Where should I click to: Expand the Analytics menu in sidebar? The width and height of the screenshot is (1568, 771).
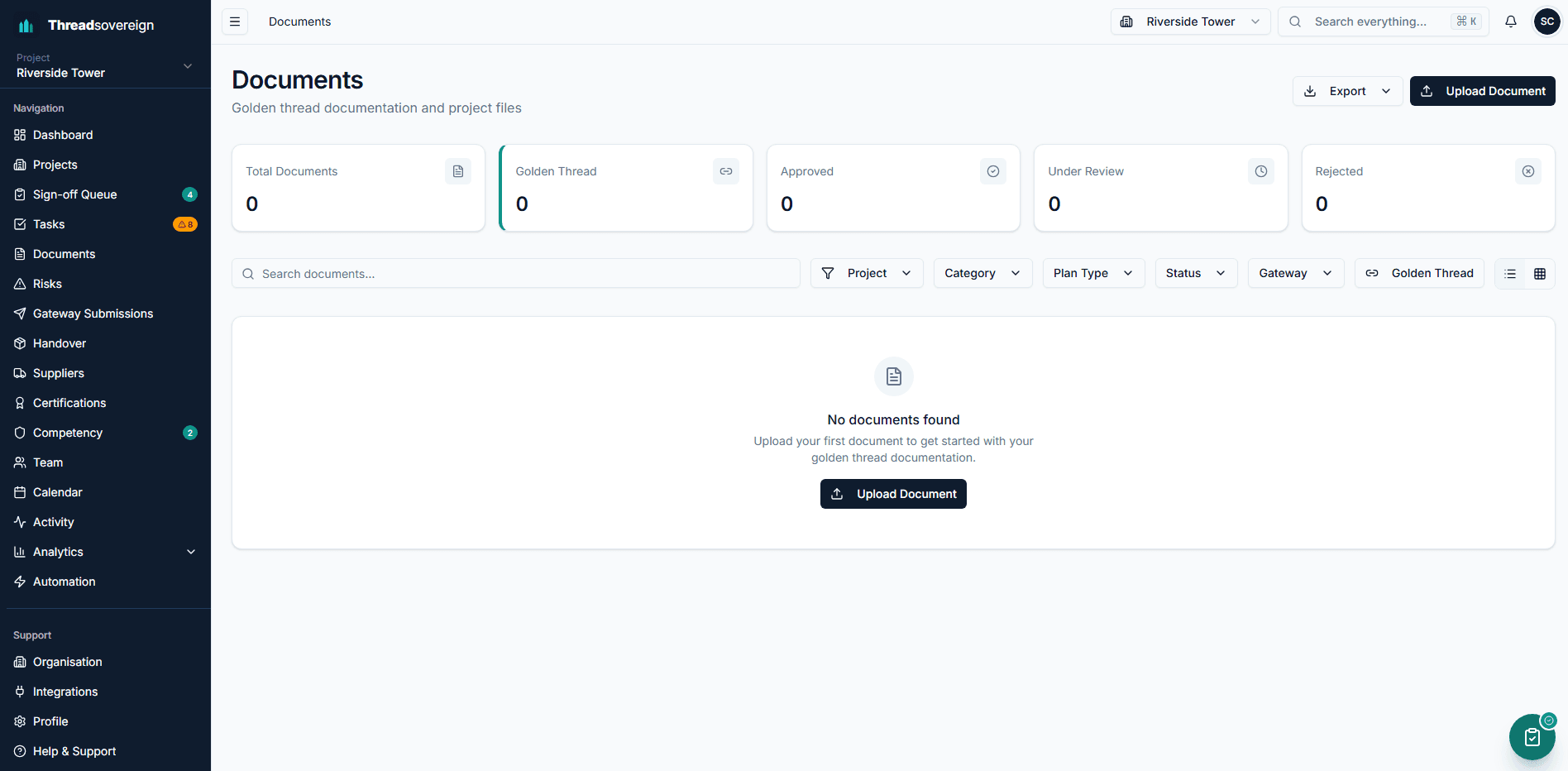pyautogui.click(x=105, y=552)
